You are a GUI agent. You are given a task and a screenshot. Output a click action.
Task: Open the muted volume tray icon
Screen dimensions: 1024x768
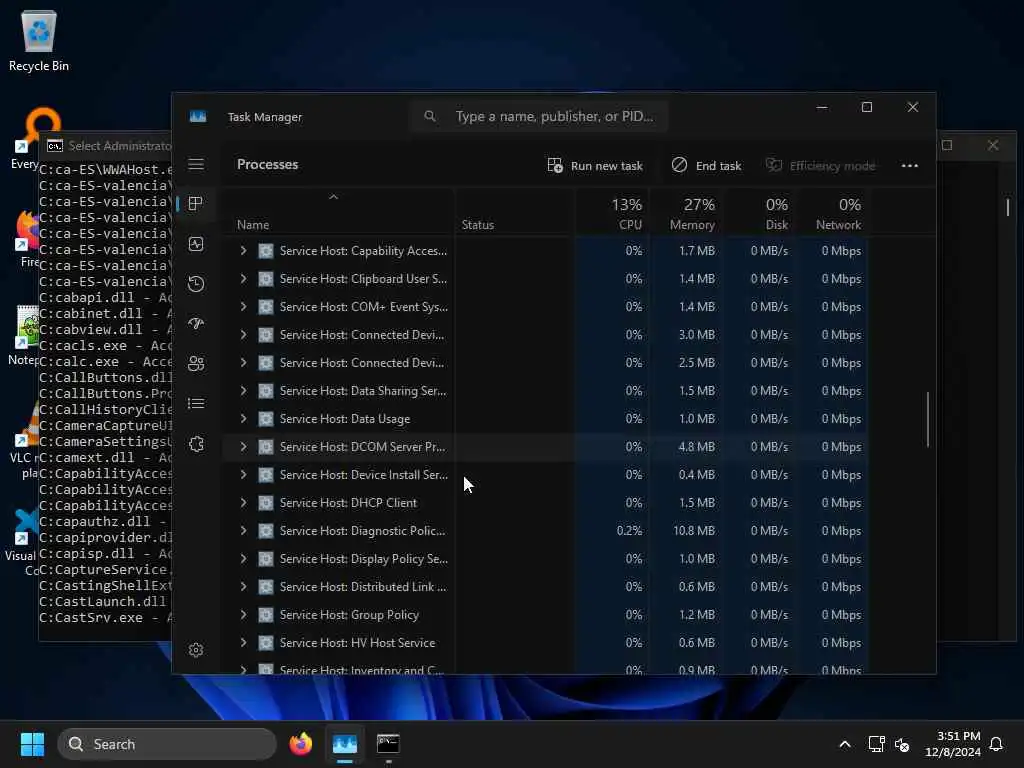(902, 744)
